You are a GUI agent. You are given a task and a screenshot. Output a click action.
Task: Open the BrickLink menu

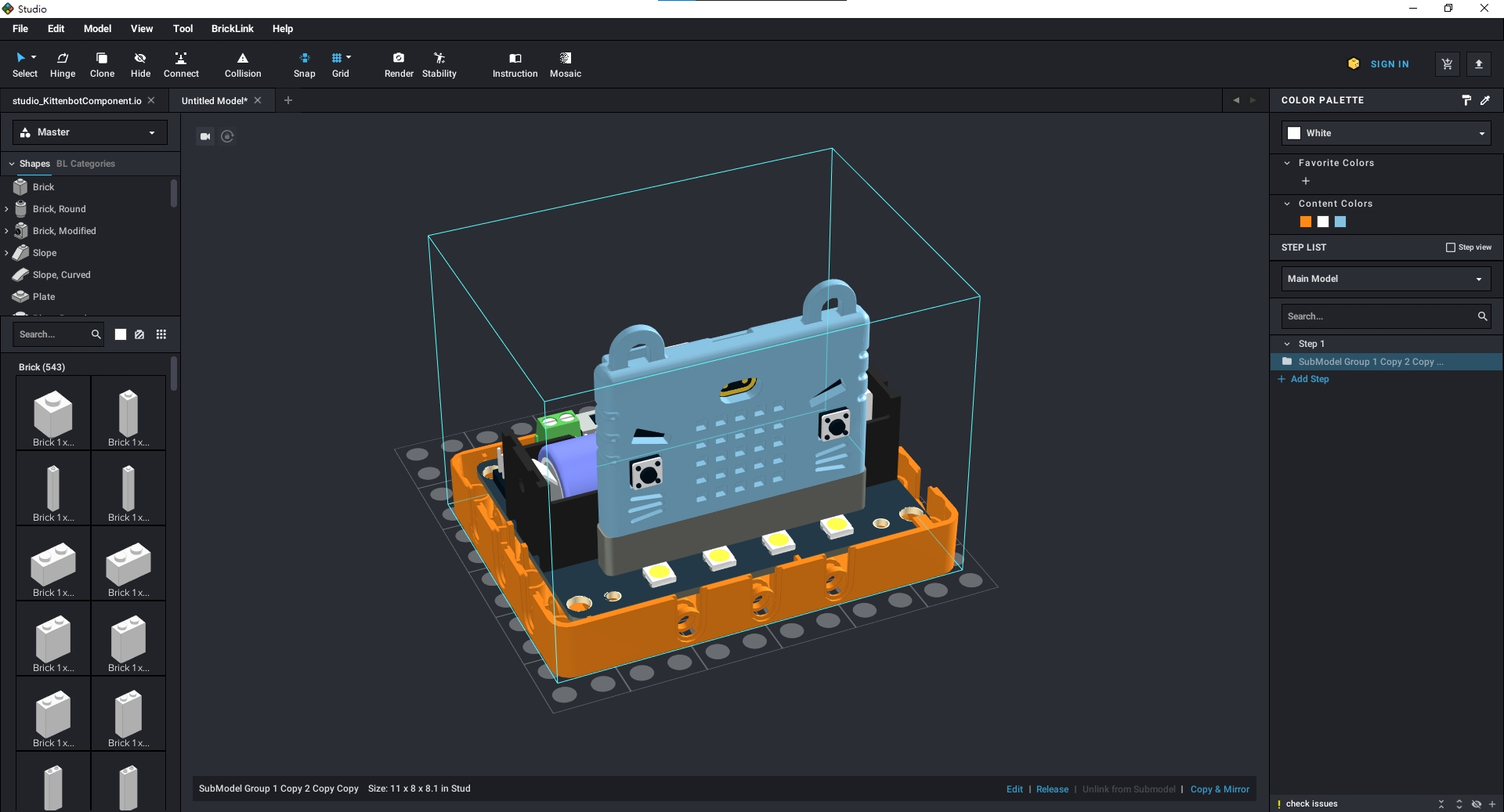pos(232,29)
